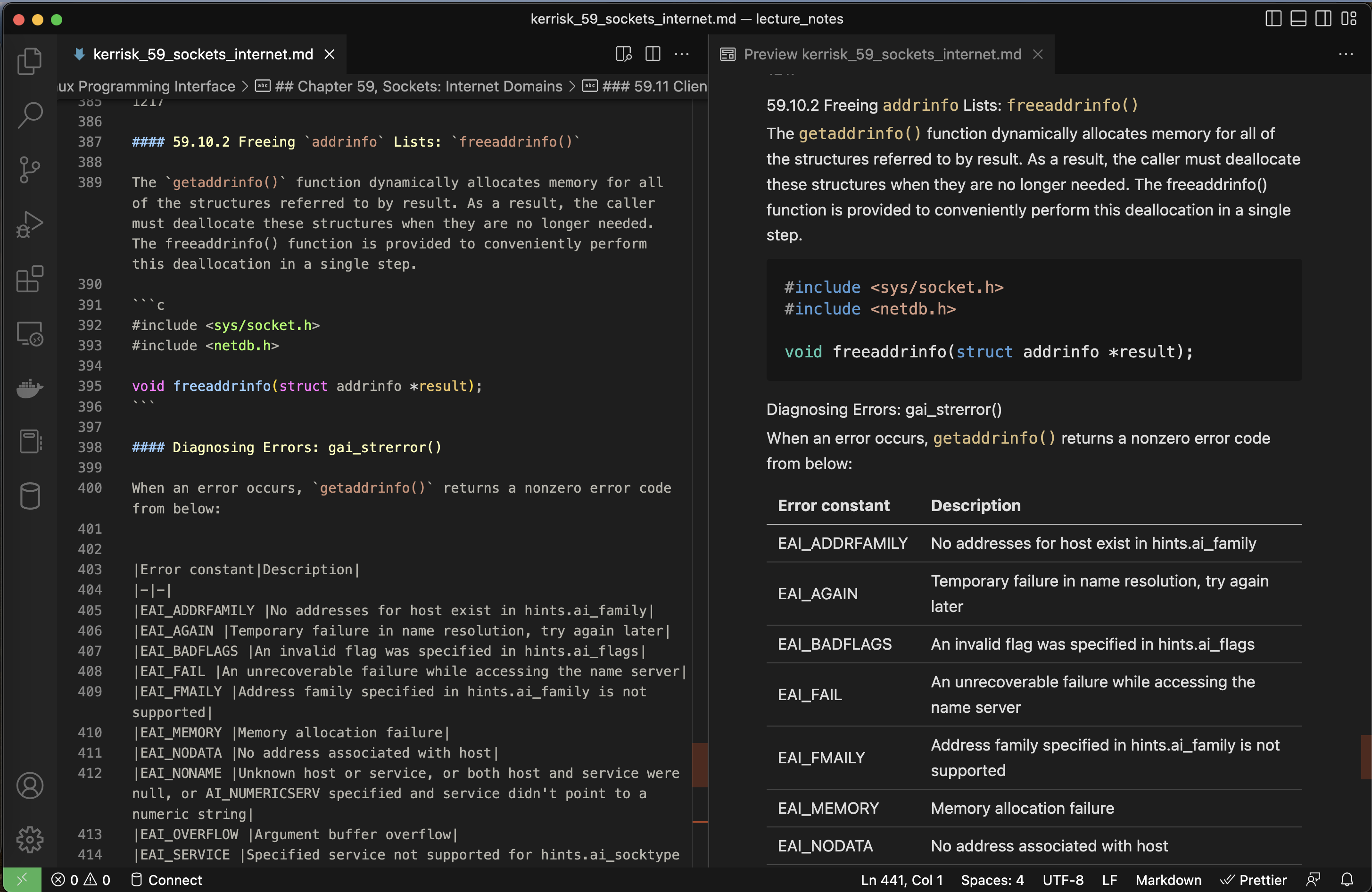Open the Extensions view
This screenshot has height=892, width=1372.
tap(29, 279)
